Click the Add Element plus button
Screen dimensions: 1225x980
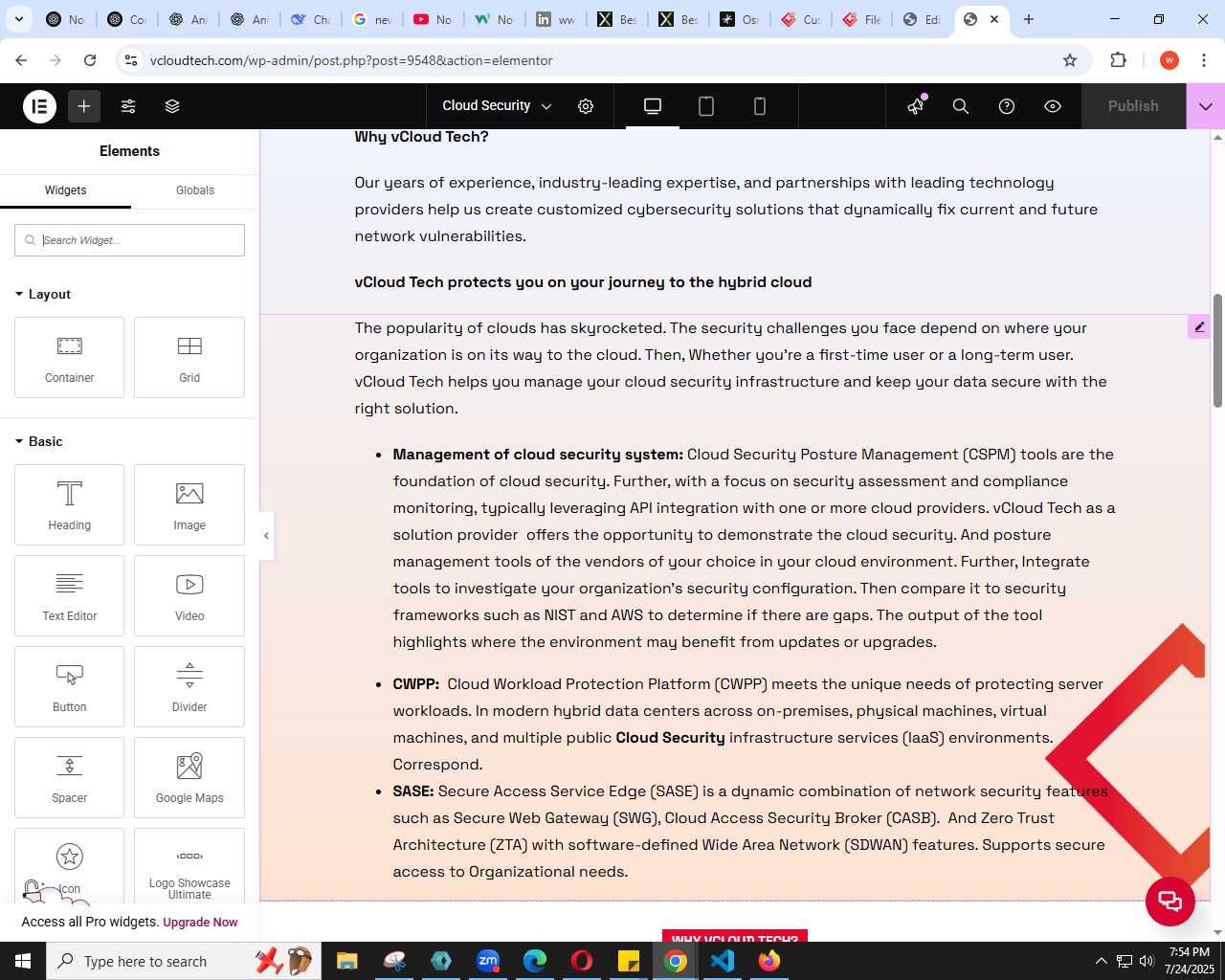tap(84, 106)
